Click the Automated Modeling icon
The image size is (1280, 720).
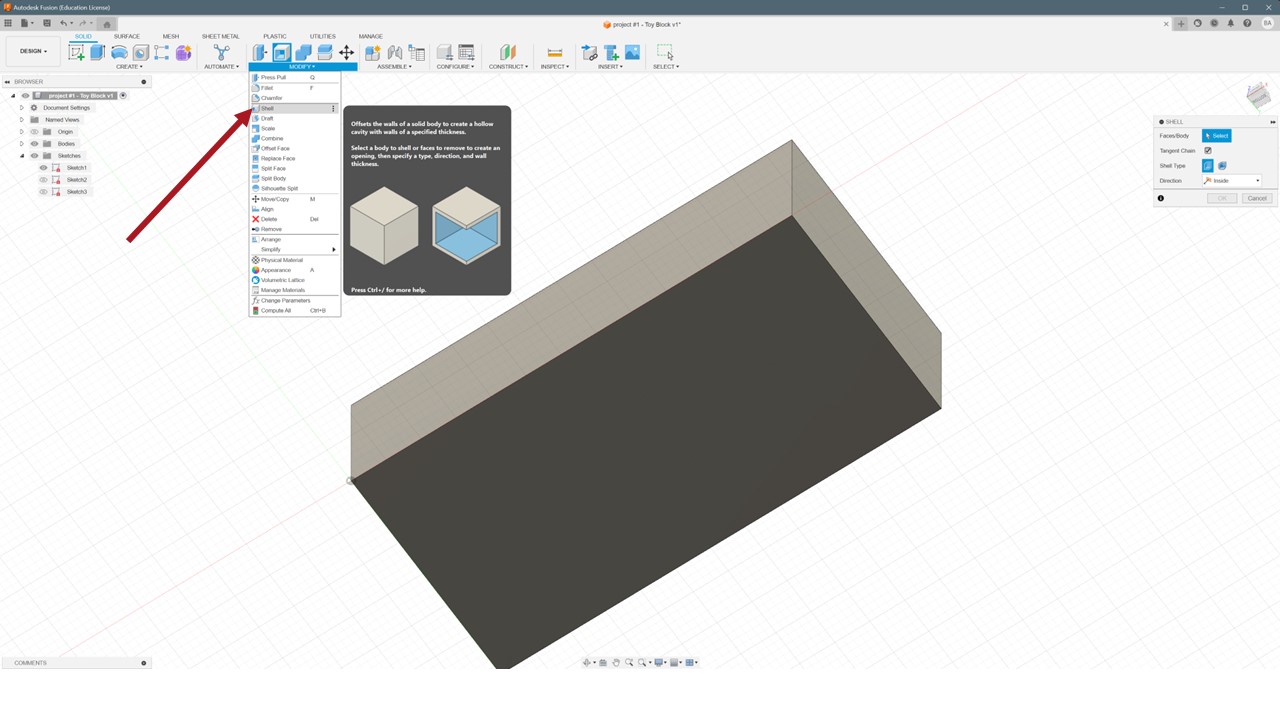coord(221,52)
